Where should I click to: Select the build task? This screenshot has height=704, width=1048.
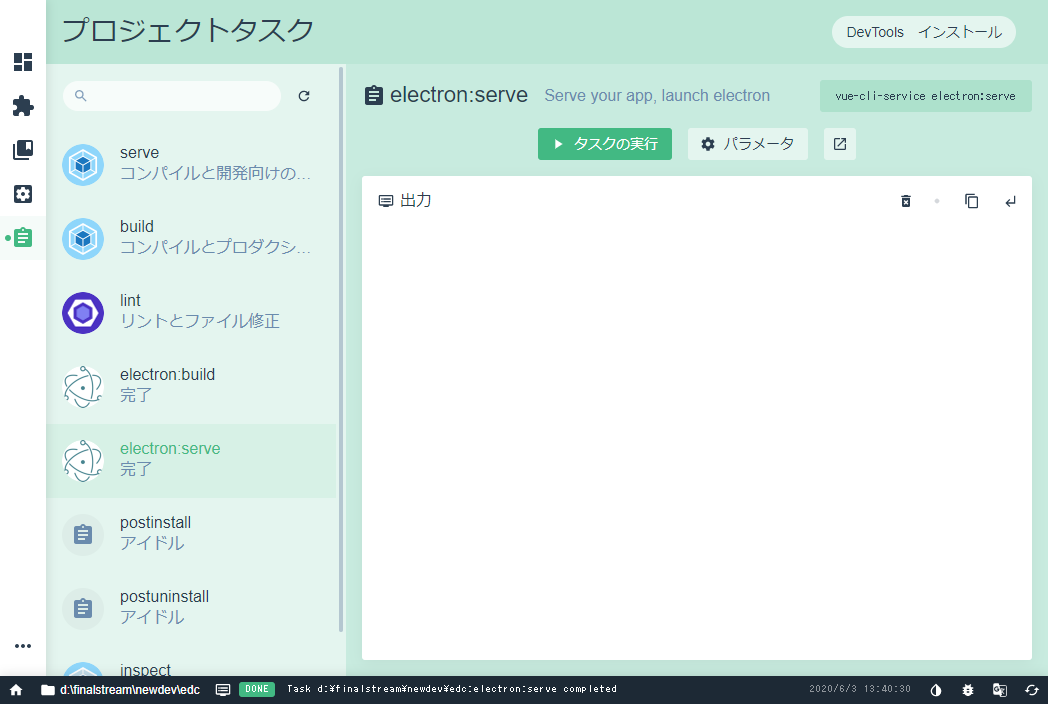pos(191,239)
